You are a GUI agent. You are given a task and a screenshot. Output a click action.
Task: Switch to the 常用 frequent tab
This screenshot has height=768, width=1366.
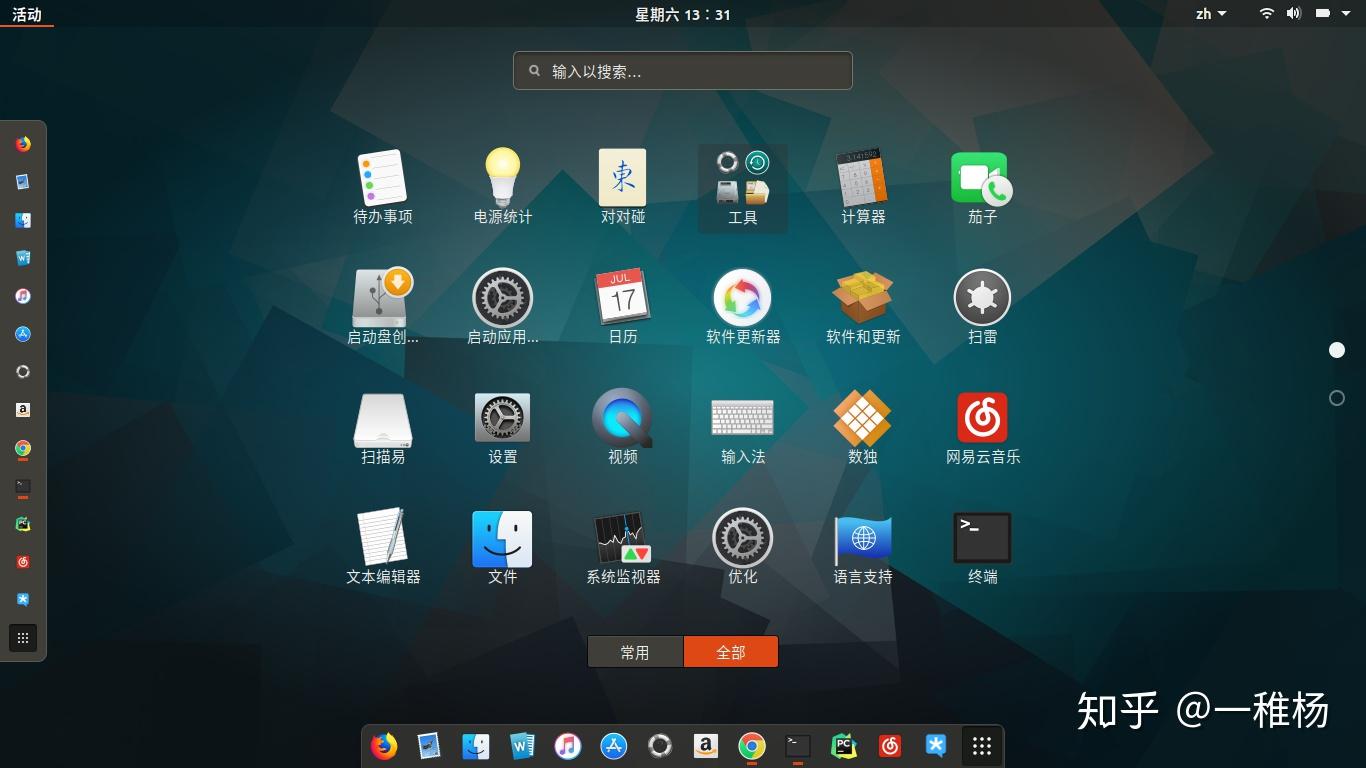635,652
